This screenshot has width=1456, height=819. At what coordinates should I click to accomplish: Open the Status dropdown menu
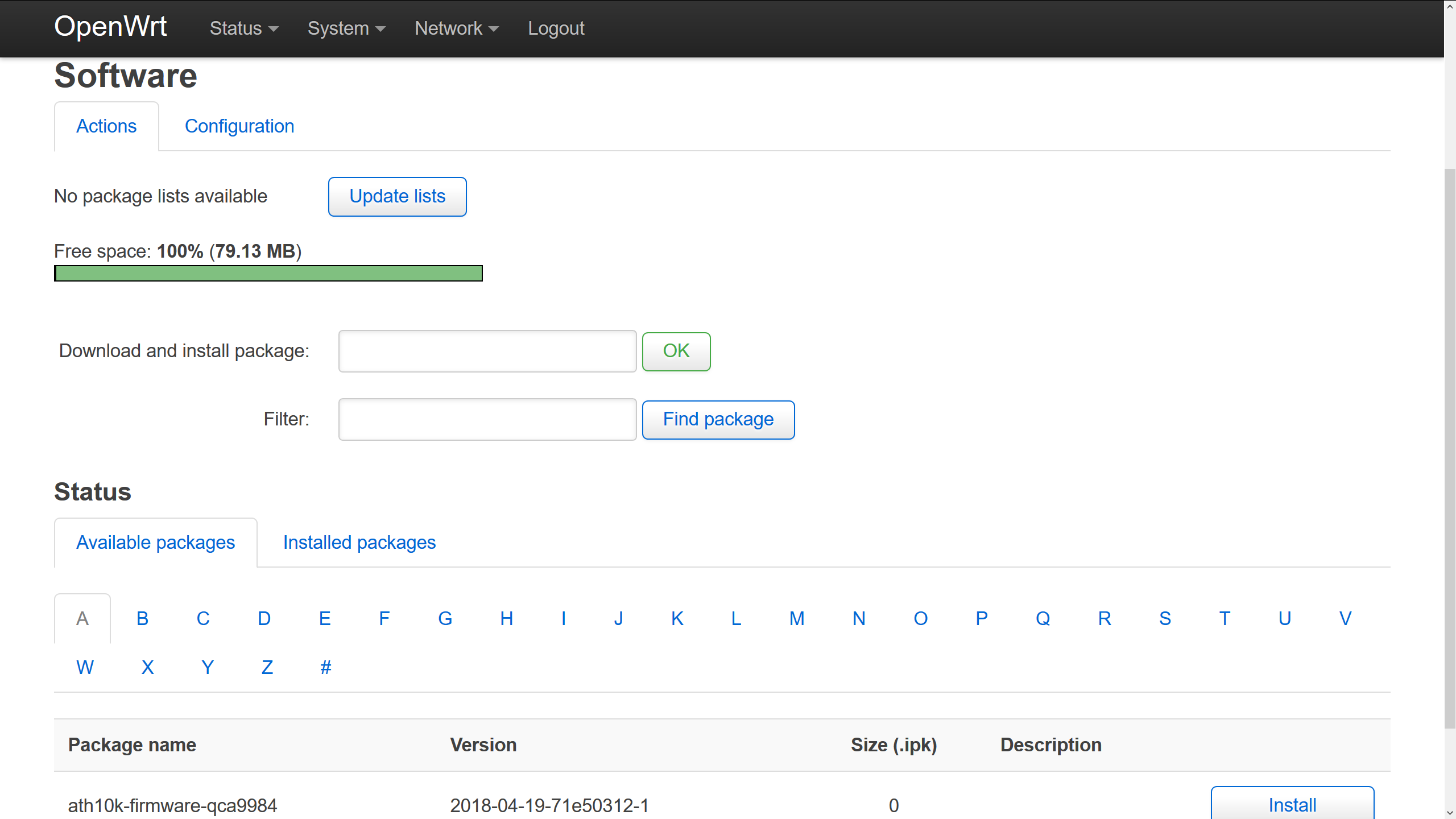click(244, 28)
